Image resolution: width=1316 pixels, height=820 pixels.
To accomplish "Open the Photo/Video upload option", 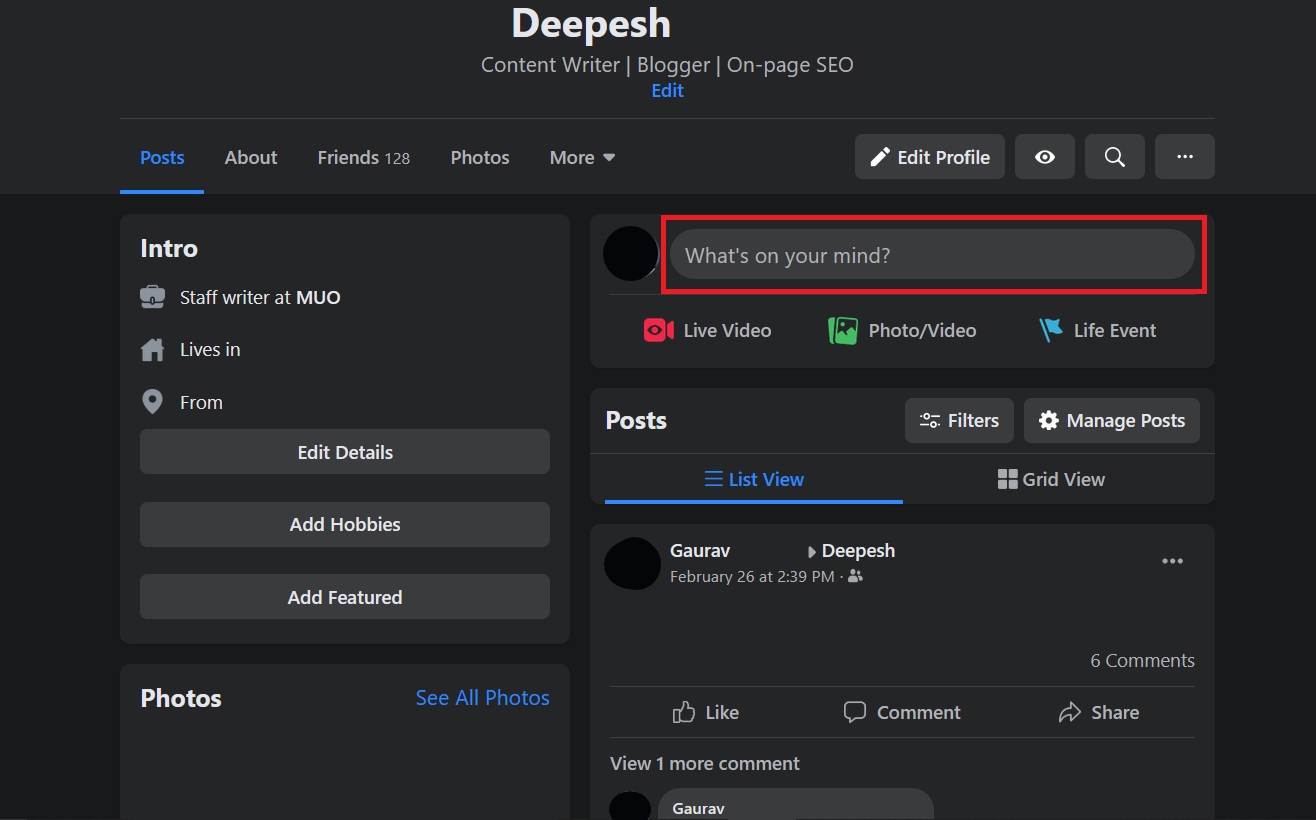I will pos(901,330).
